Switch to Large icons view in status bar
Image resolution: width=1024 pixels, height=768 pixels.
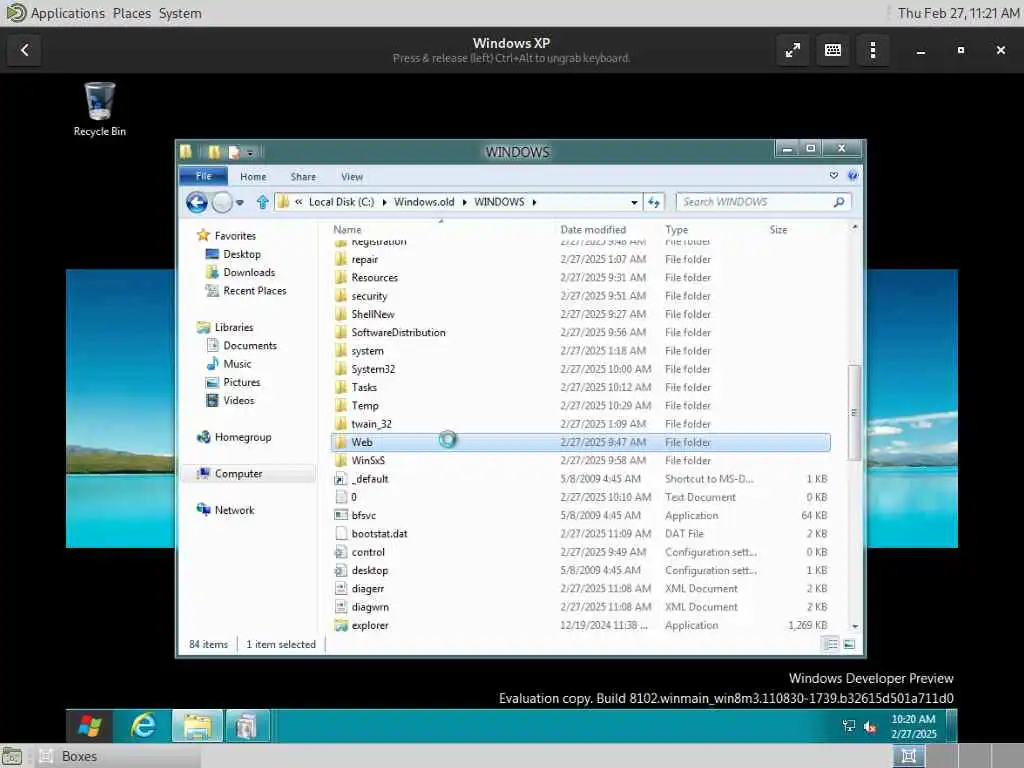(x=849, y=644)
